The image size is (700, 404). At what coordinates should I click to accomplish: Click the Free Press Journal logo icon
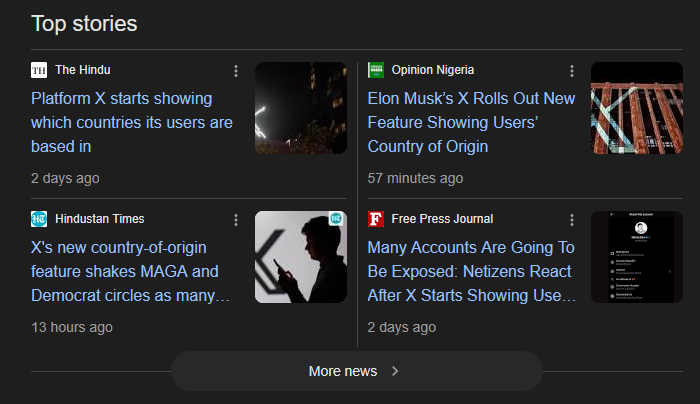[375, 219]
